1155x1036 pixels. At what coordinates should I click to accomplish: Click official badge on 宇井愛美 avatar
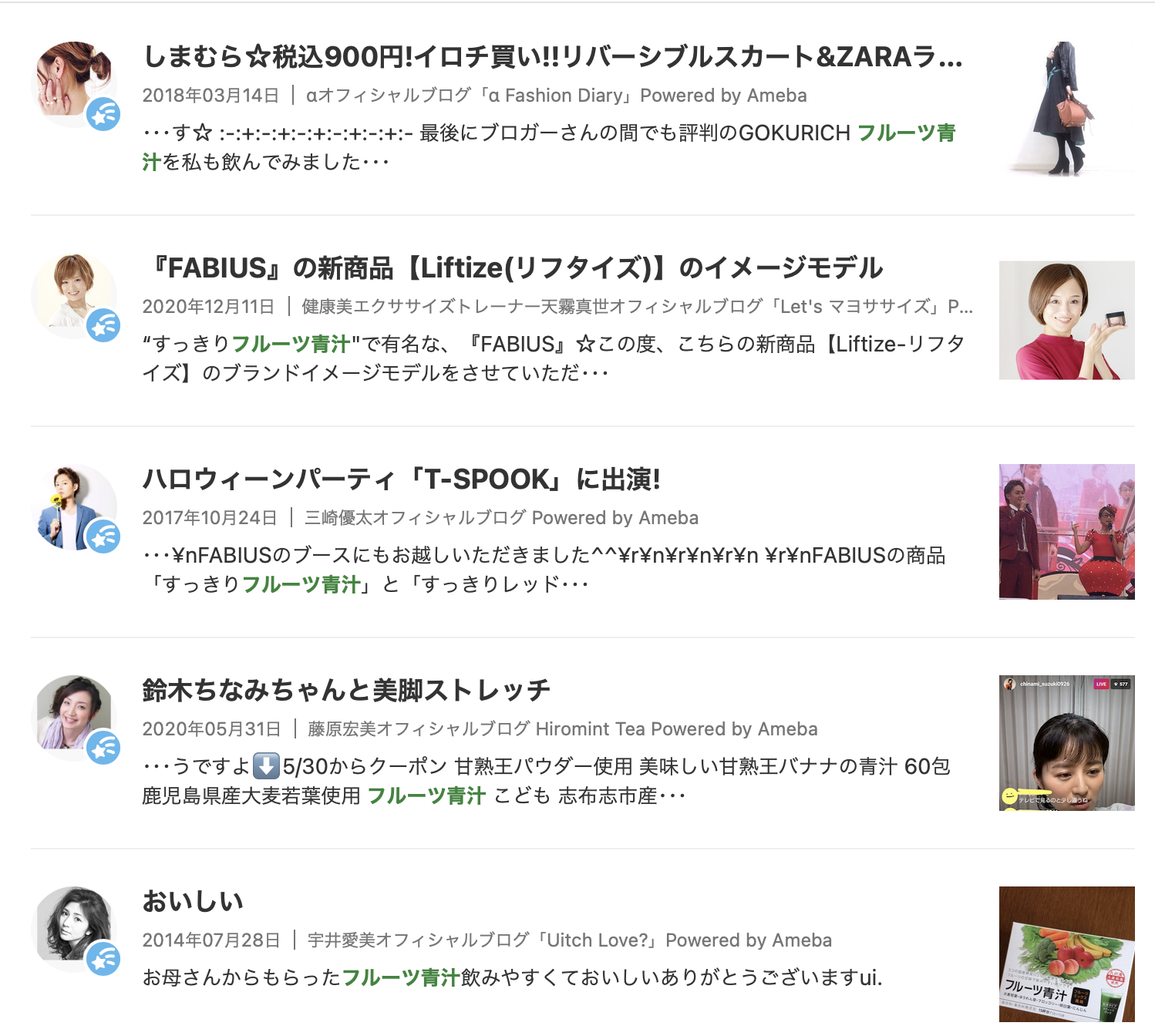pyautogui.click(x=103, y=960)
